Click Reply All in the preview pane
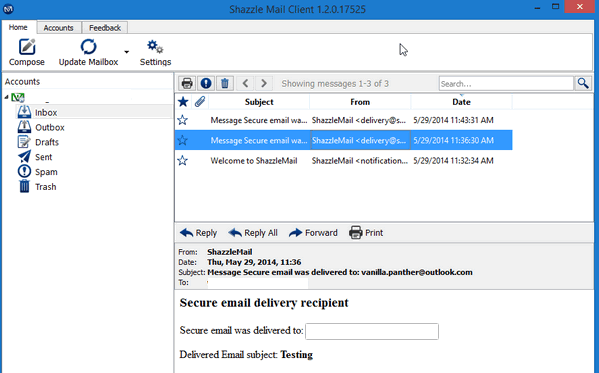The image size is (599, 373). point(253,233)
